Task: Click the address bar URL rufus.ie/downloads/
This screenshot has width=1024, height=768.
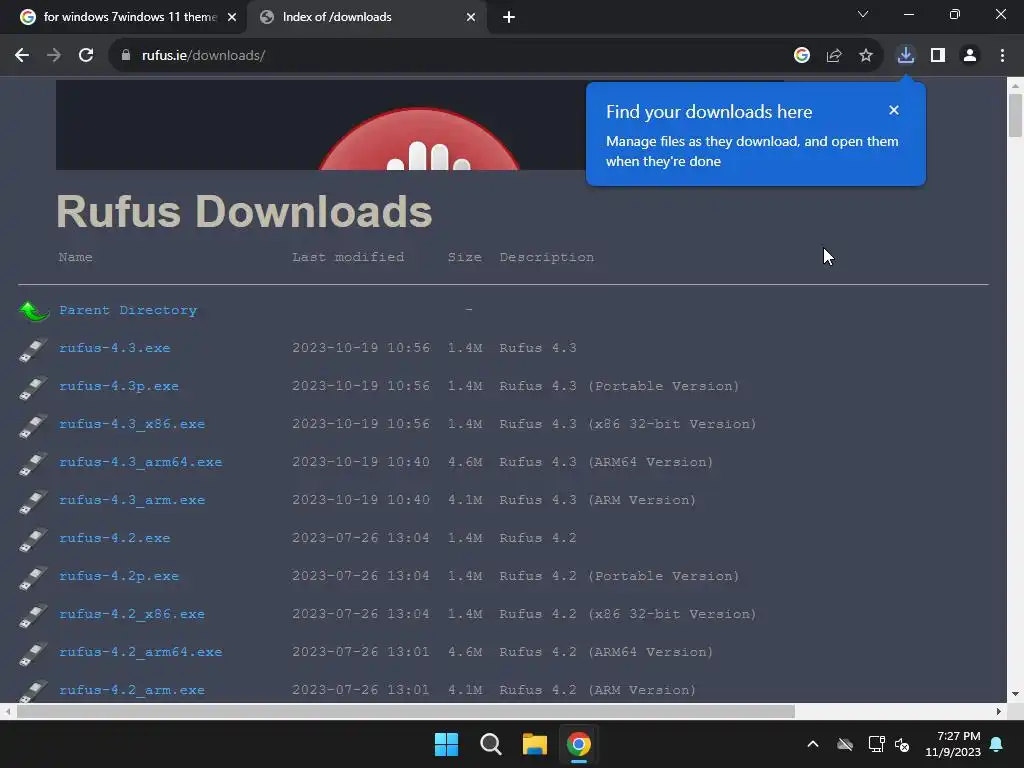Action: coord(203,56)
